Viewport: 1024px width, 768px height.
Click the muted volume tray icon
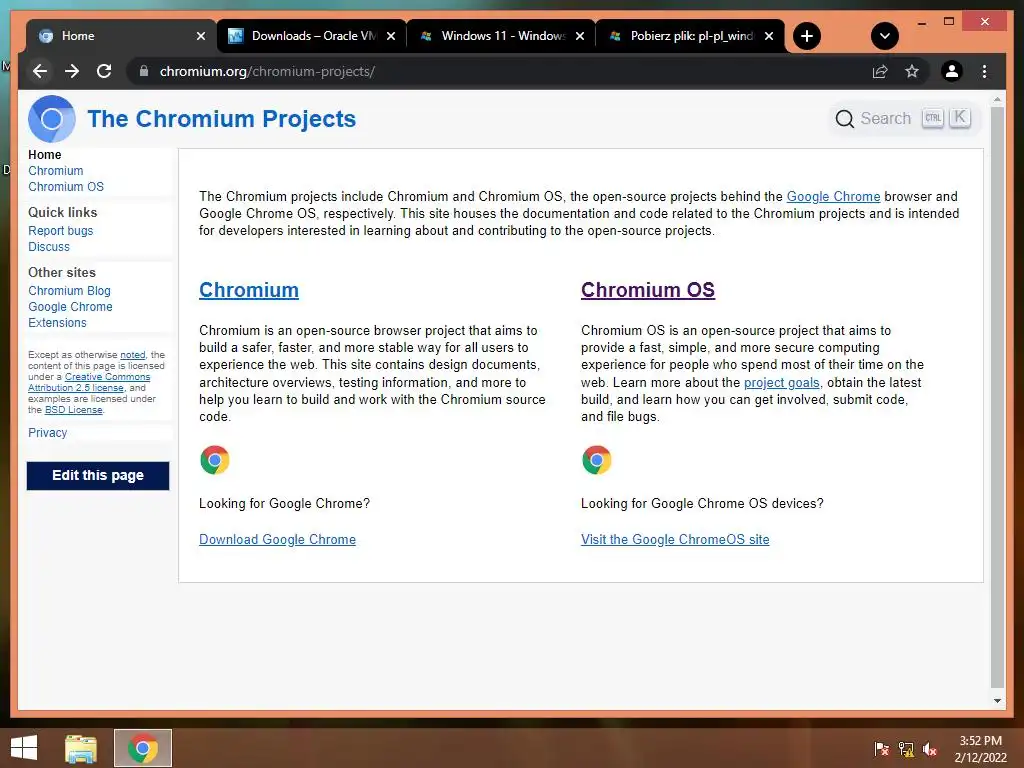(x=930, y=749)
